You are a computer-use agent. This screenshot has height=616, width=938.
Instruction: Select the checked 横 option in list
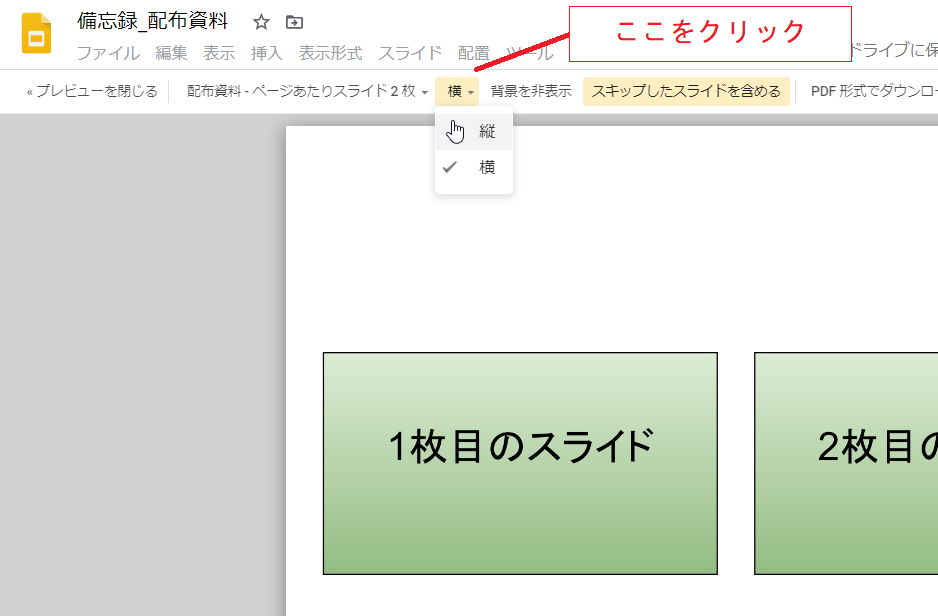coord(474,167)
